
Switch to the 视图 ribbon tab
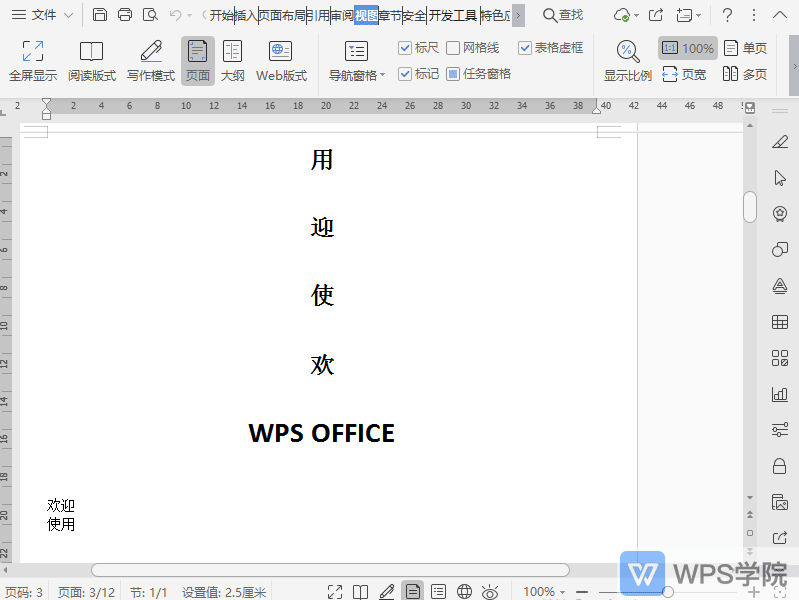(x=366, y=16)
